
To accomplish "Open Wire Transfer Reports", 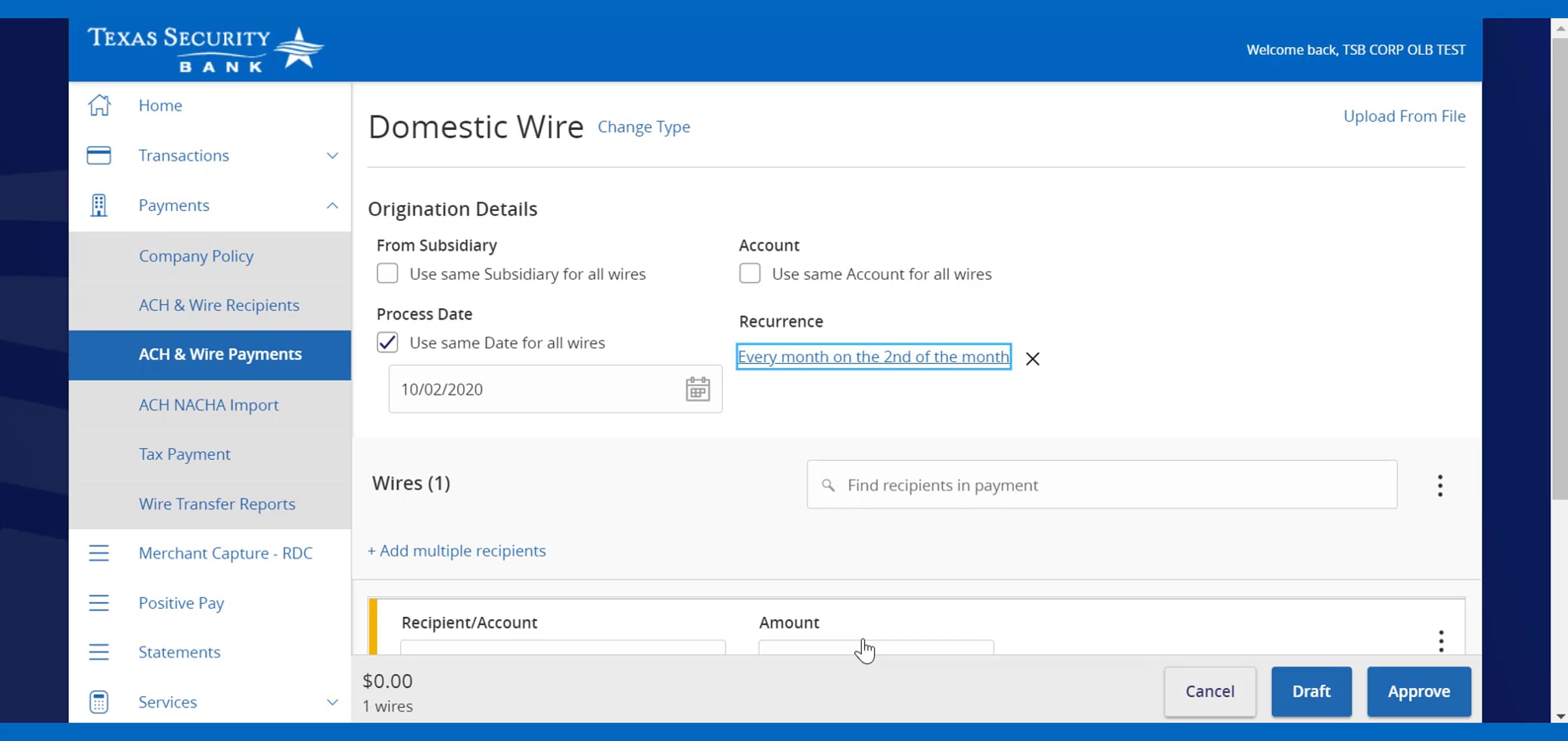I will click(217, 504).
